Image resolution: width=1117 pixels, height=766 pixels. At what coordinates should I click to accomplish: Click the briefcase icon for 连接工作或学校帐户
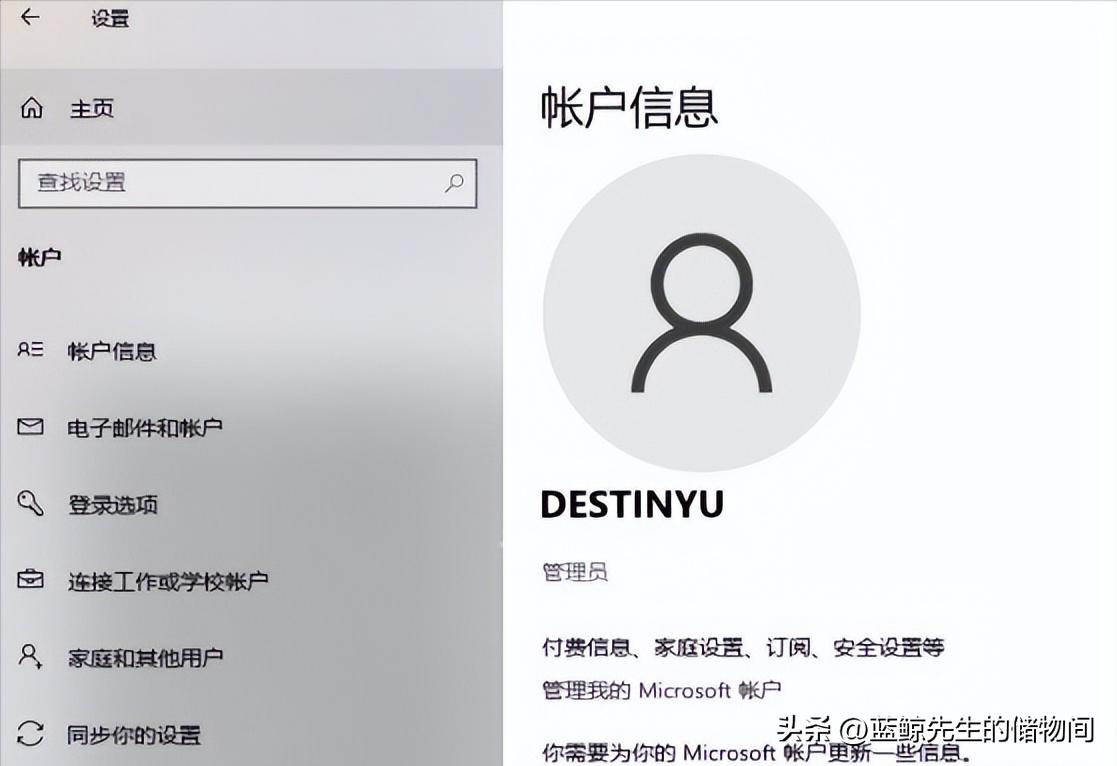coord(31,581)
